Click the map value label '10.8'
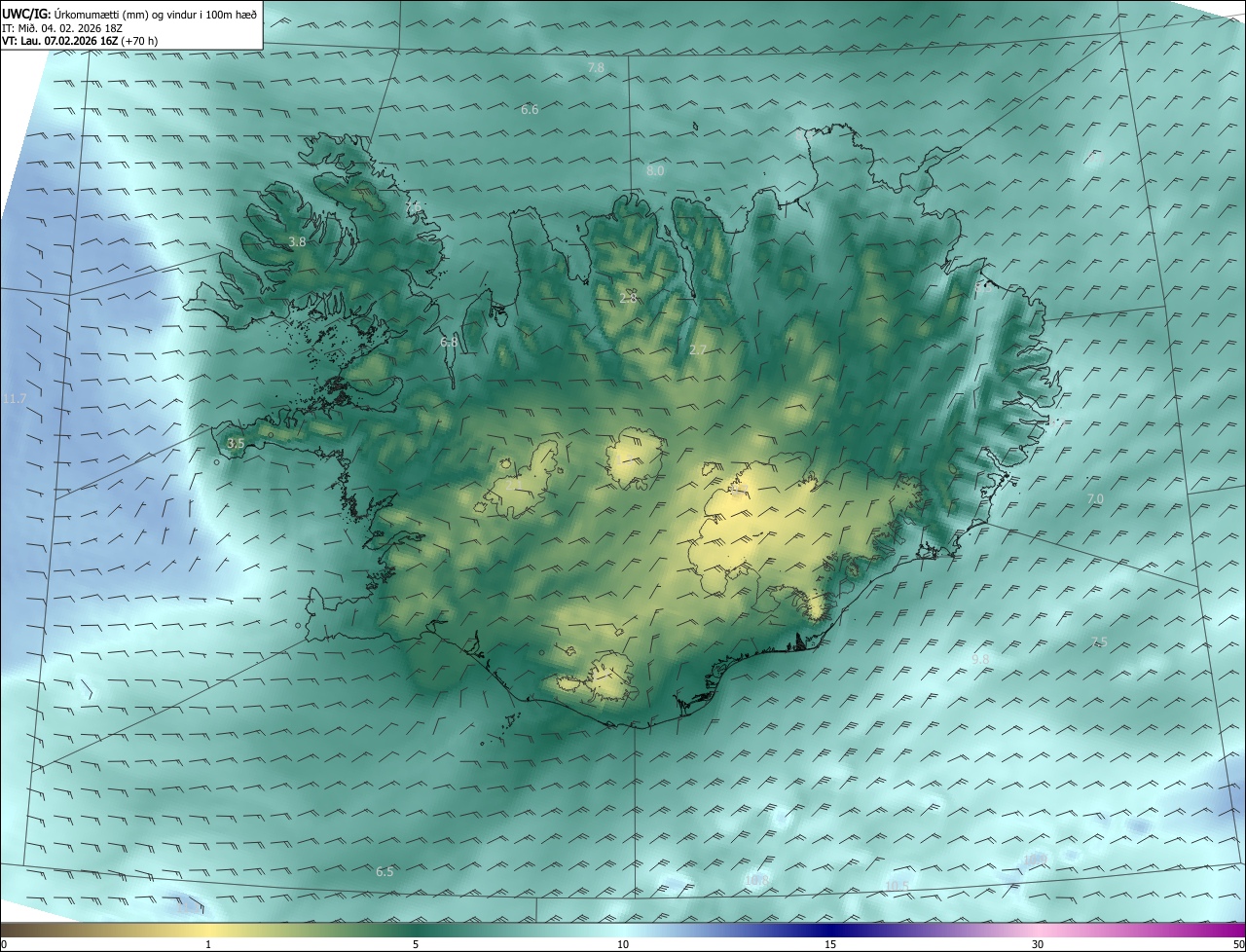The image size is (1246, 952). coord(756,881)
